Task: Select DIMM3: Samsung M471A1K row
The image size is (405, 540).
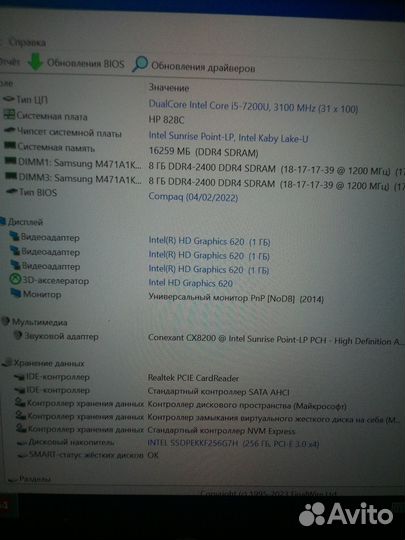Action: 80,178
